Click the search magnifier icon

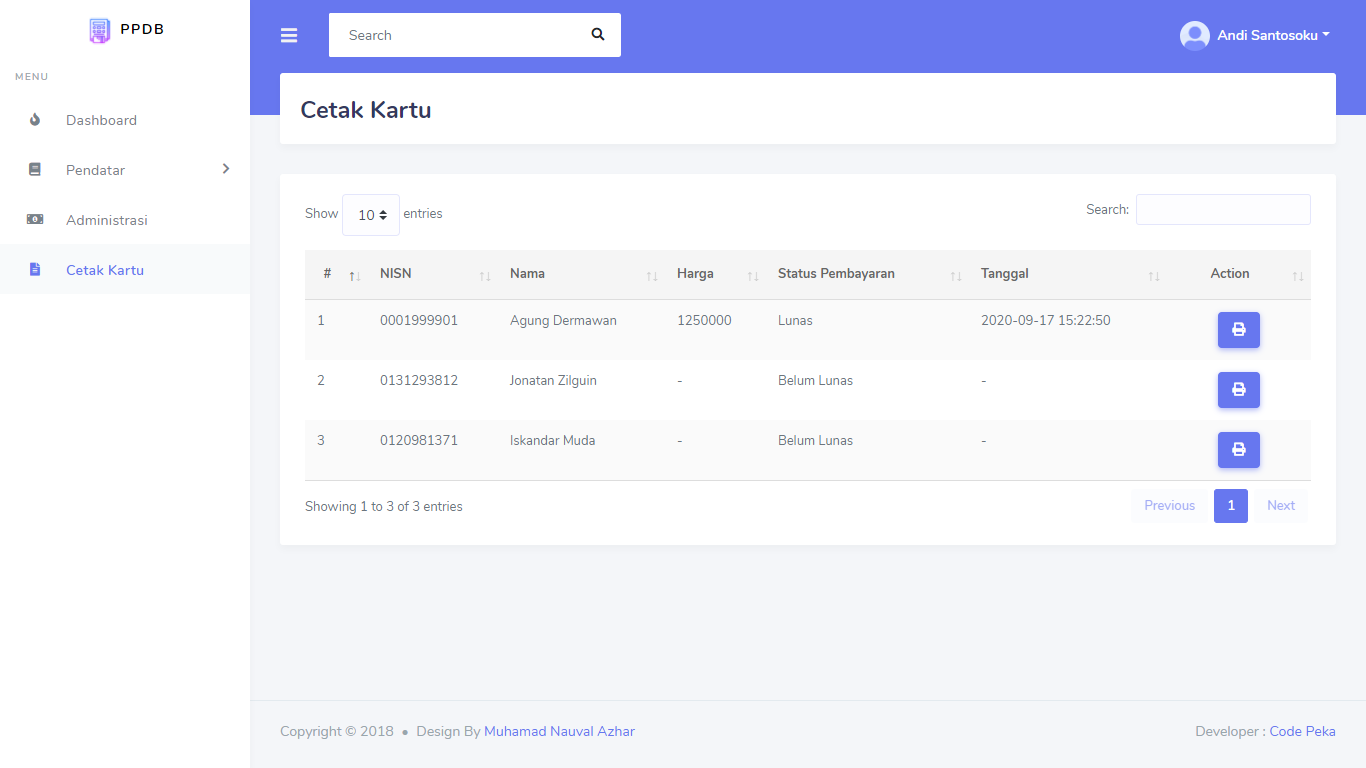pos(598,34)
